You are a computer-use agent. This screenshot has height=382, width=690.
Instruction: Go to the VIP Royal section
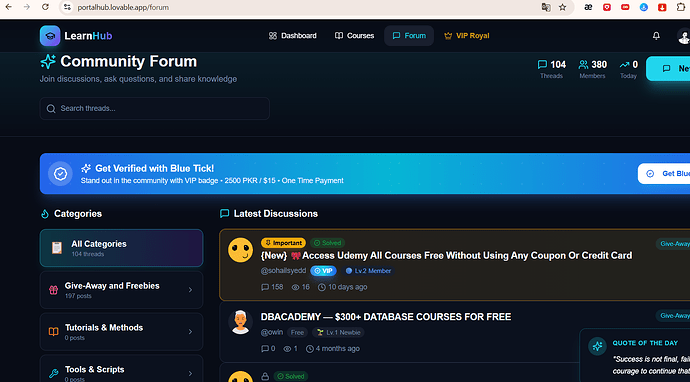click(466, 36)
